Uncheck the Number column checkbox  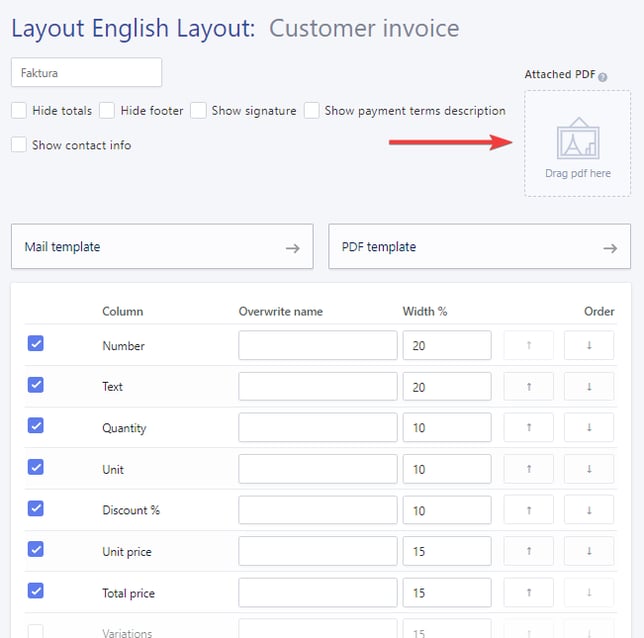click(x=35, y=344)
